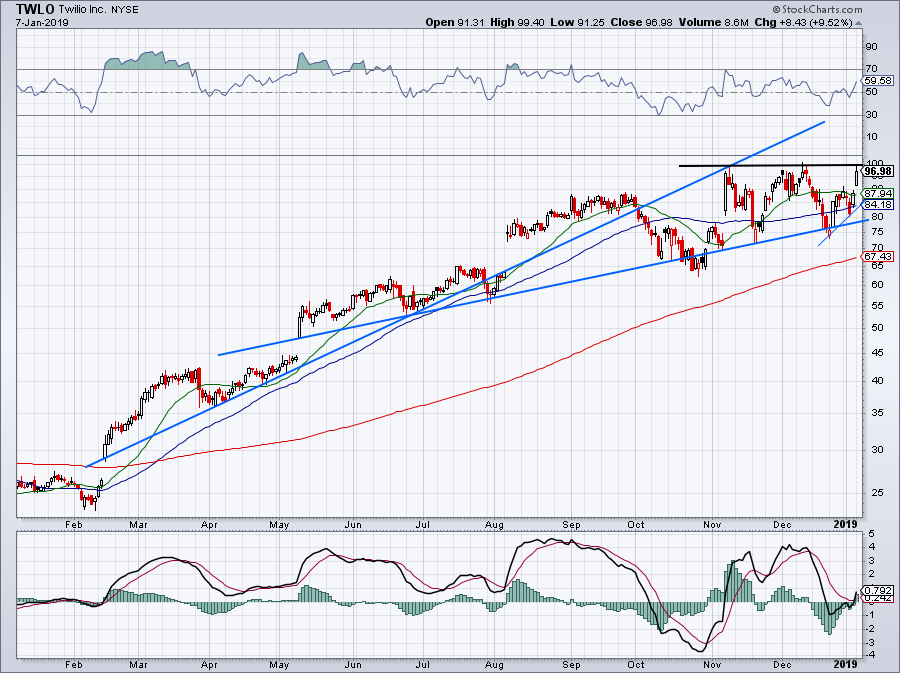This screenshot has width=900, height=673.
Task: Select Sep on the price chart time axis
Action: 572,524
